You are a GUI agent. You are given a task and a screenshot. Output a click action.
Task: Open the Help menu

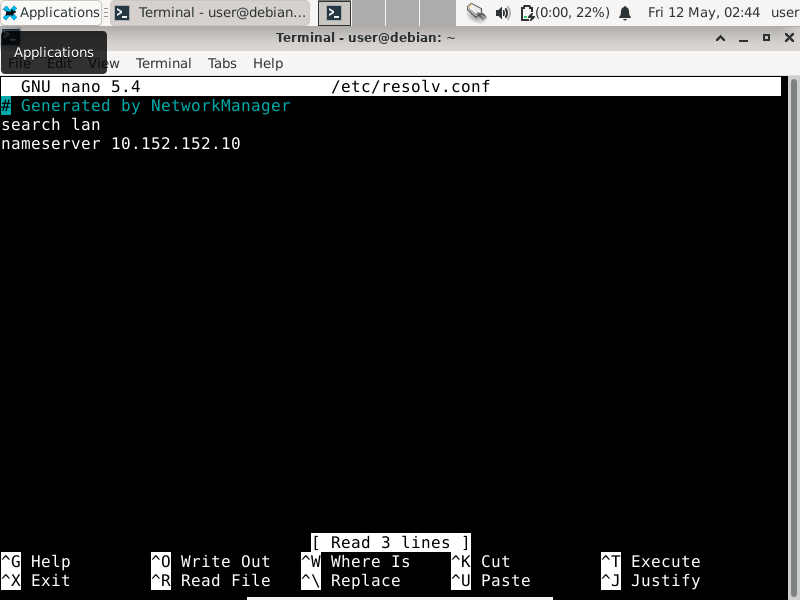pos(268,63)
